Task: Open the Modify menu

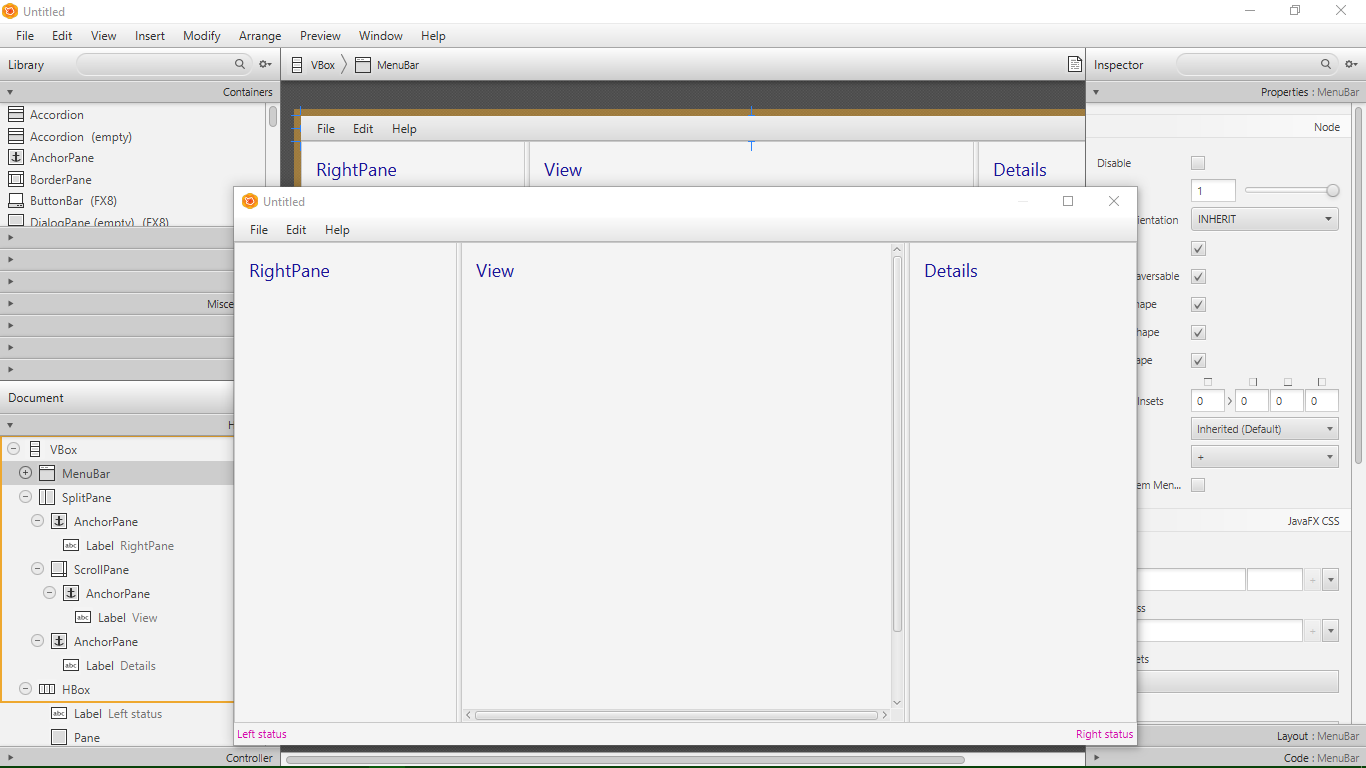Action: coord(201,35)
